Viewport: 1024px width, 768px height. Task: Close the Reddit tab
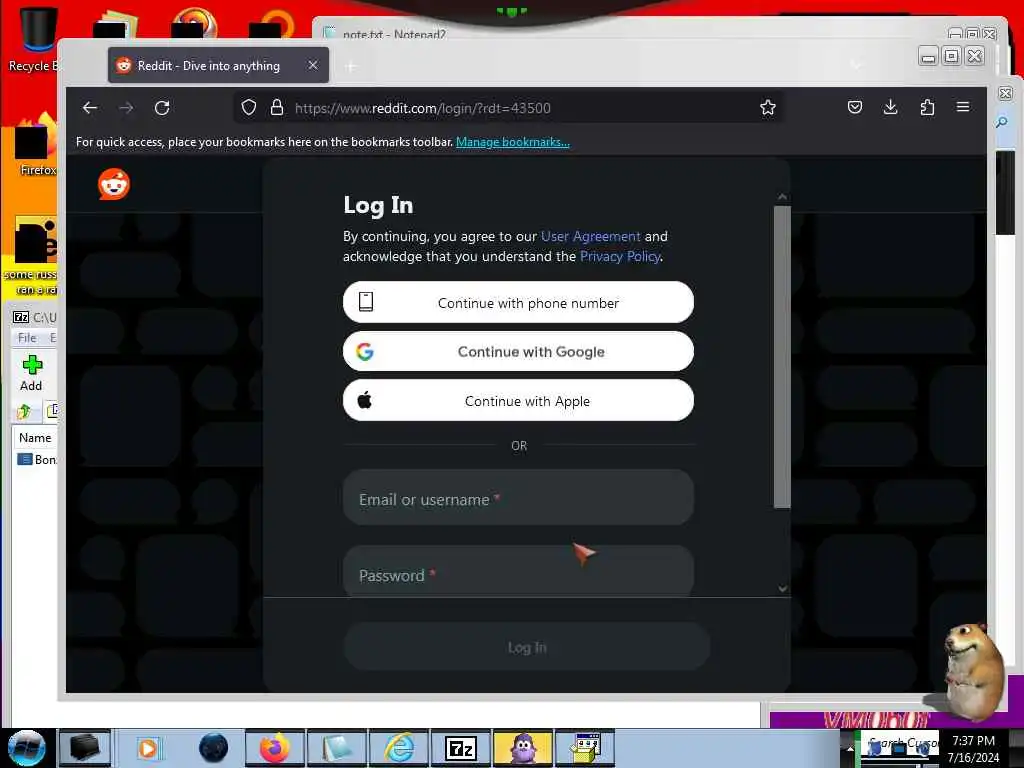pyautogui.click(x=313, y=65)
